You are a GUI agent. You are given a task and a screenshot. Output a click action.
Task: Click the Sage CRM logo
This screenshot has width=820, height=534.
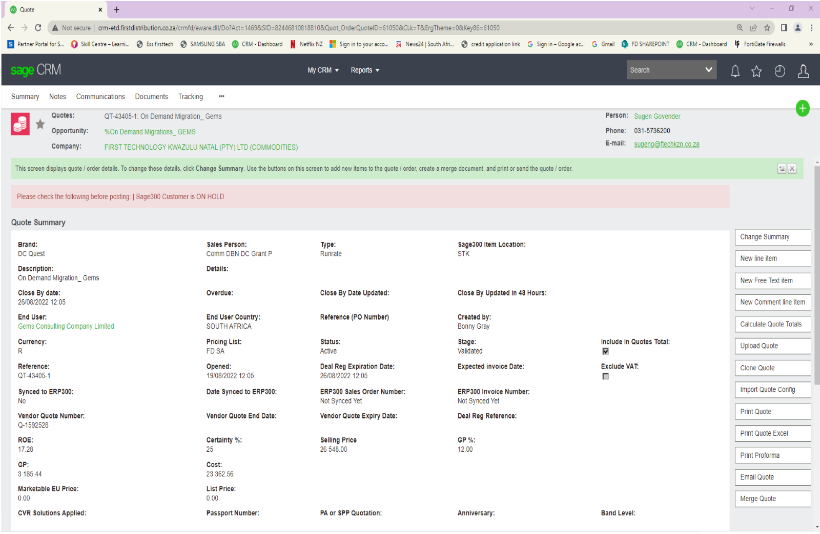(36, 70)
